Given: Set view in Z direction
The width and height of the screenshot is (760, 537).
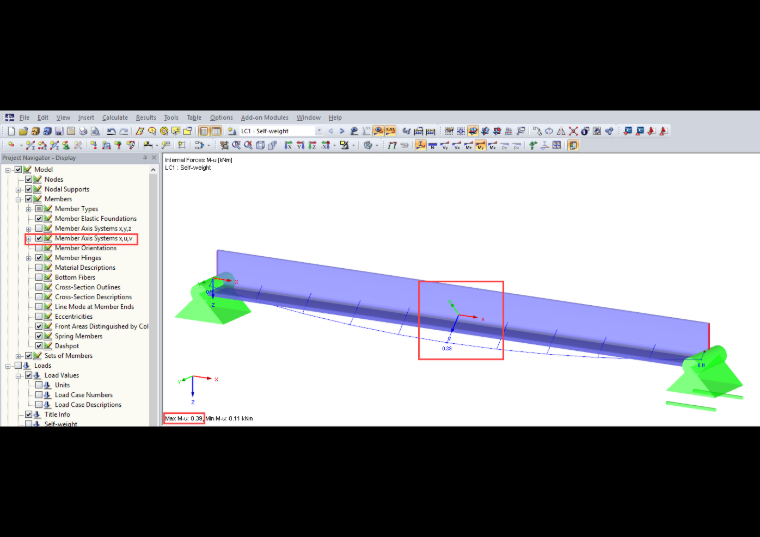Looking at the screenshot, I should pyautogui.click(x=313, y=145).
